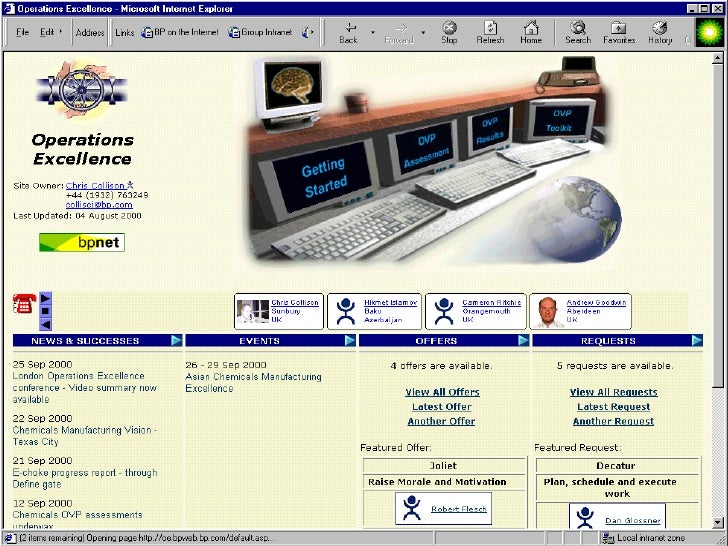Expand the Offers section arrow
This screenshot has height=546, width=728.
(523, 340)
